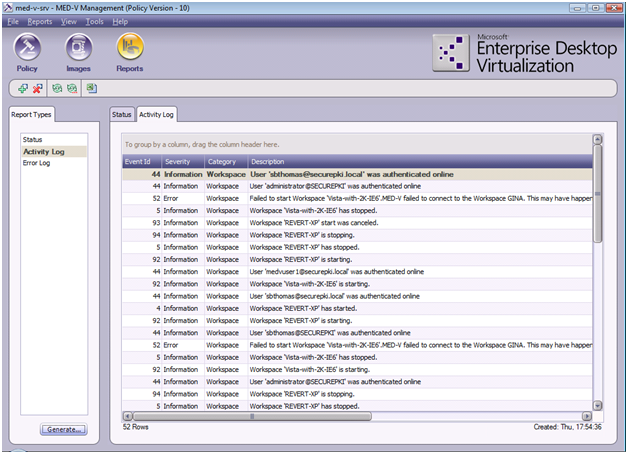The width and height of the screenshot is (628, 454).
Task: Maximize the MED-V Management window
Action: [596, 8]
